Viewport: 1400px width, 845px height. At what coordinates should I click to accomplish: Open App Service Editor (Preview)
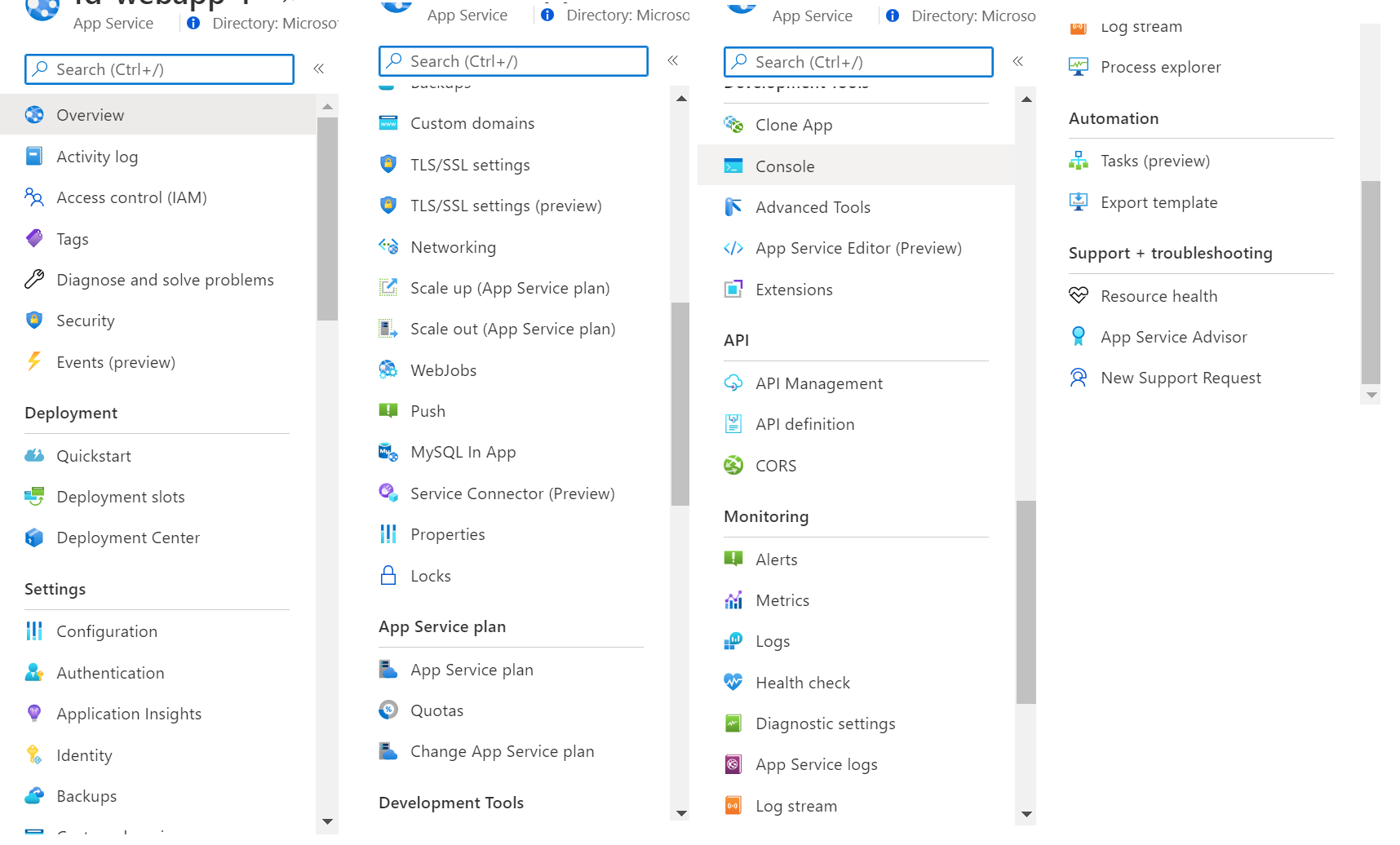coord(858,248)
